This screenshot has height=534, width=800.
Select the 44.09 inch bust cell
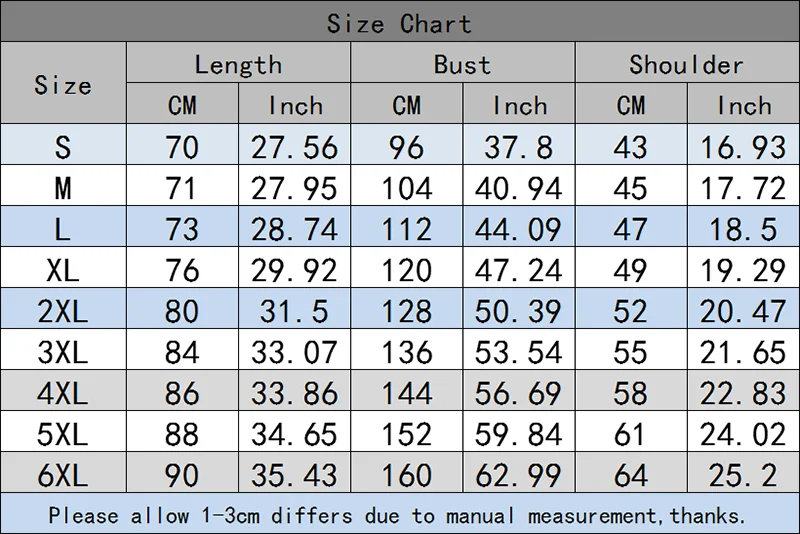[518, 229]
